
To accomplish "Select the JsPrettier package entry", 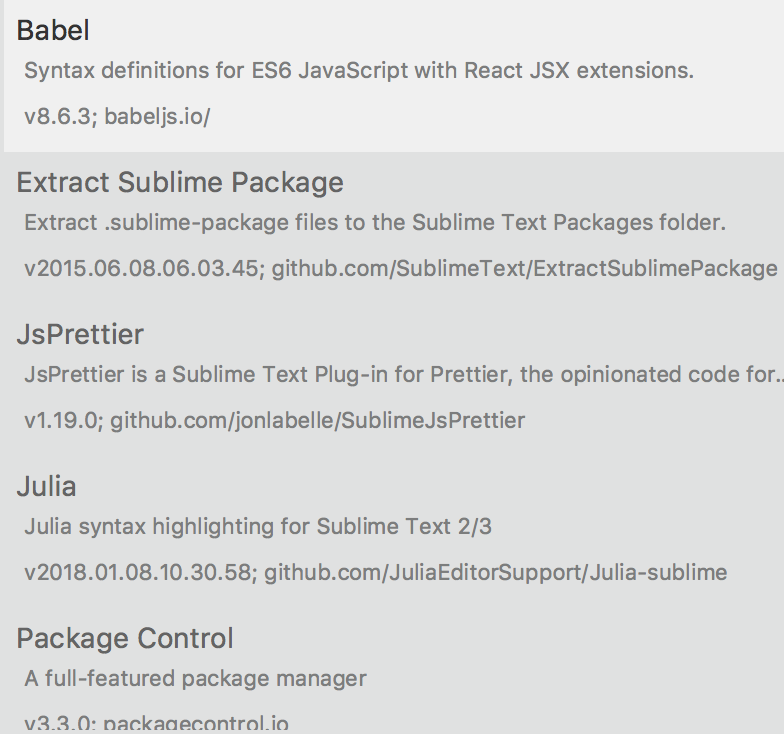I will (80, 334).
